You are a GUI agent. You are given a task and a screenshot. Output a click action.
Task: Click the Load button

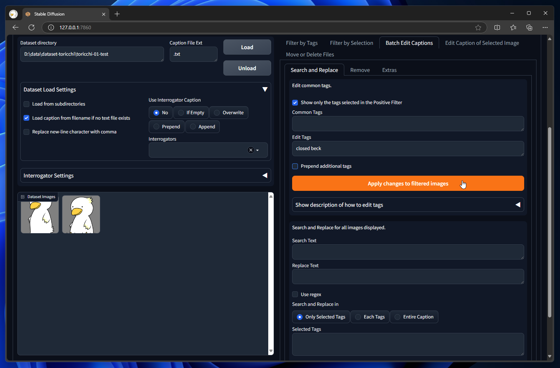click(247, 47)
